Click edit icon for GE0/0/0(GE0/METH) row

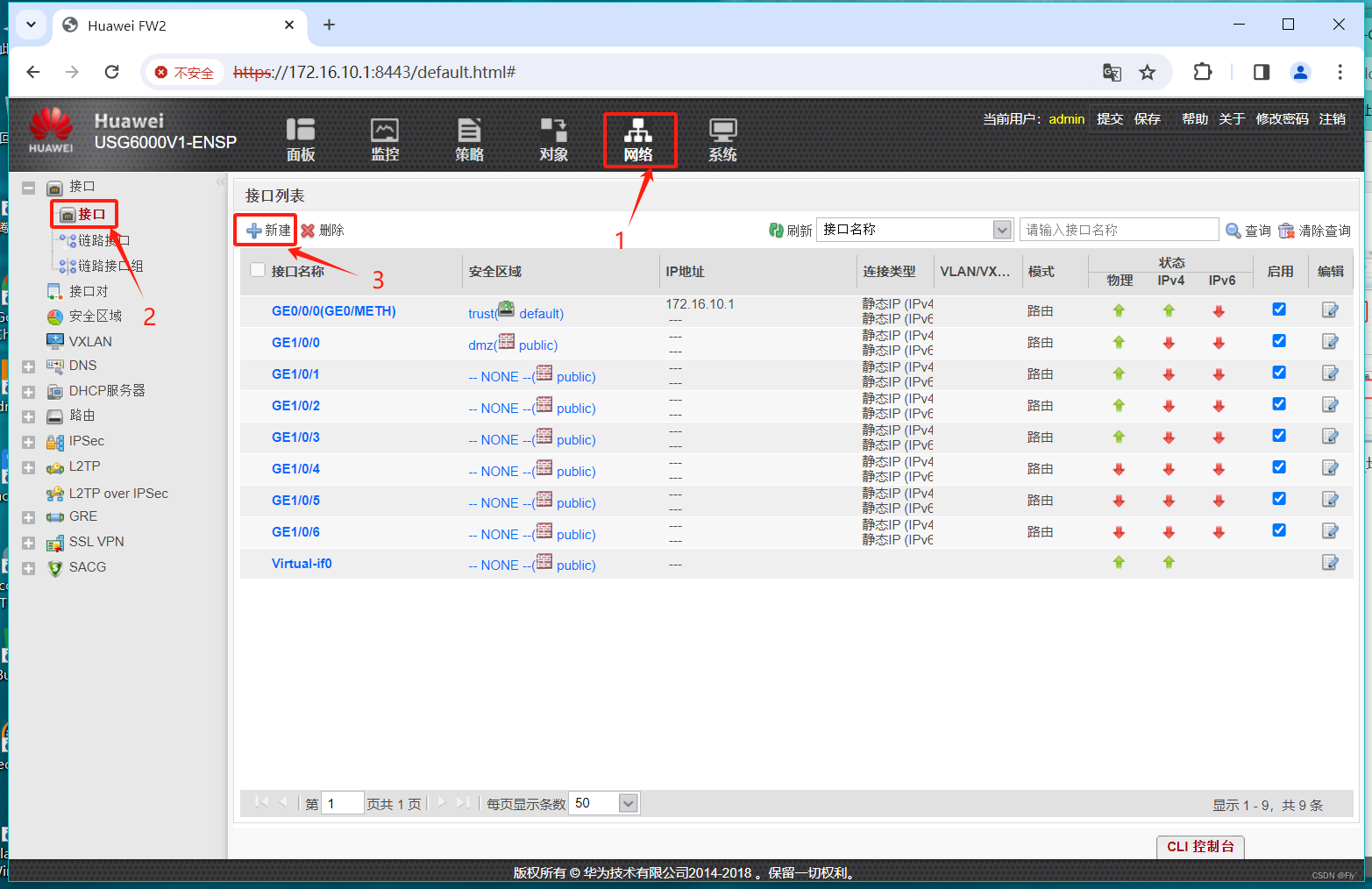1330,309
